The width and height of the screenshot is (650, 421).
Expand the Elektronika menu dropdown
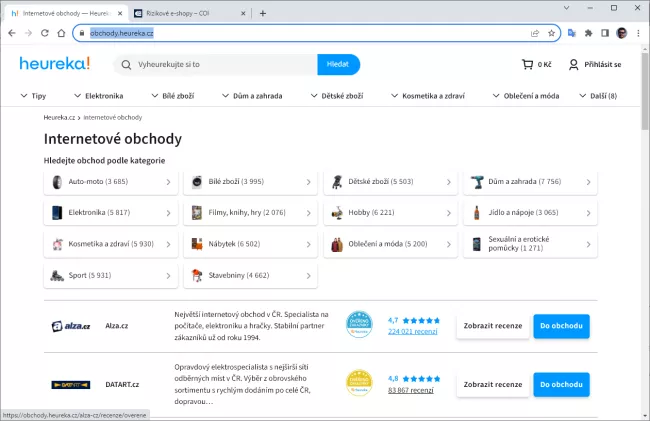(x=99, y=96)
